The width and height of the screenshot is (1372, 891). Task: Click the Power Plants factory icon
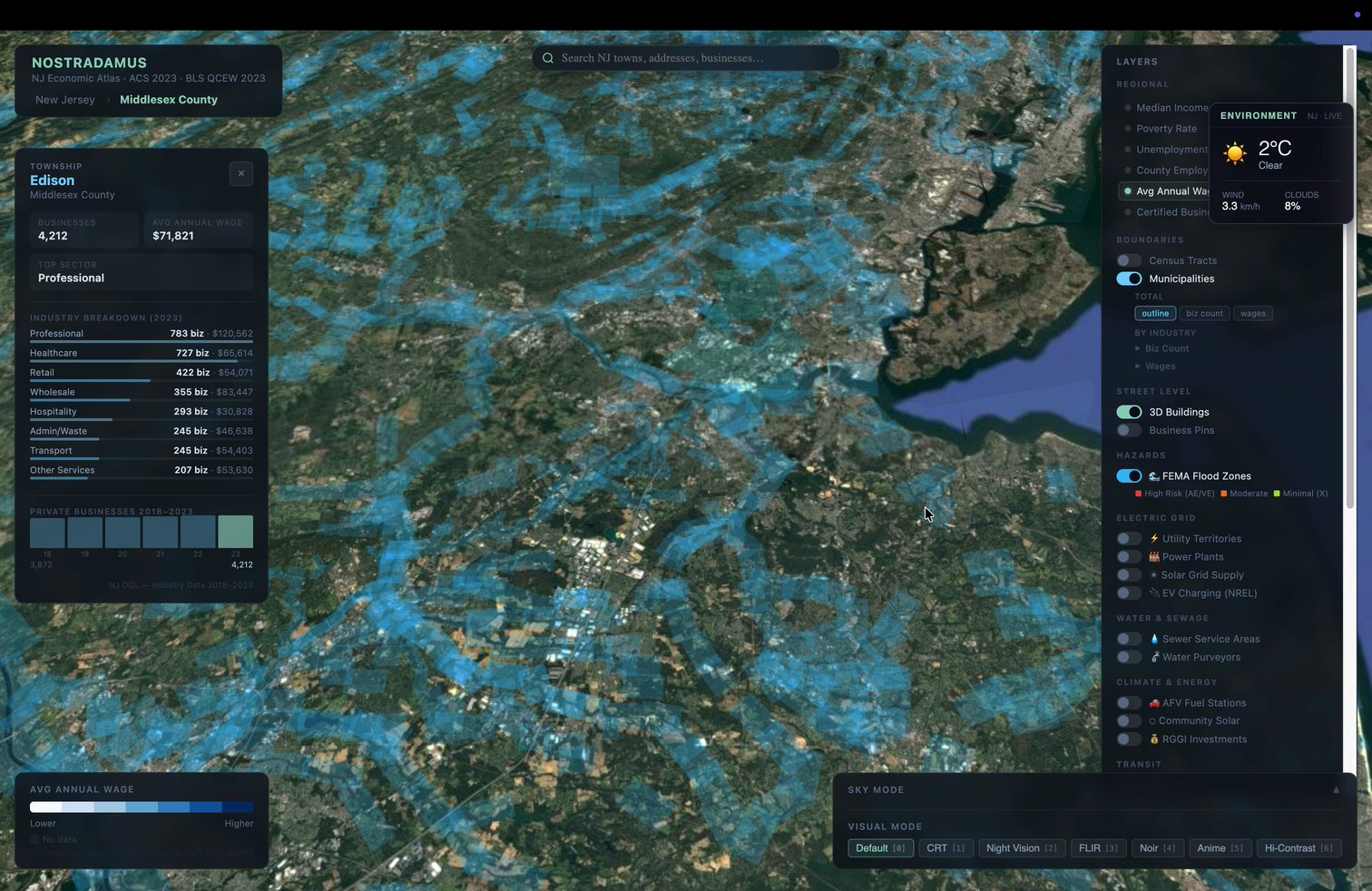tap(1154, 557)
